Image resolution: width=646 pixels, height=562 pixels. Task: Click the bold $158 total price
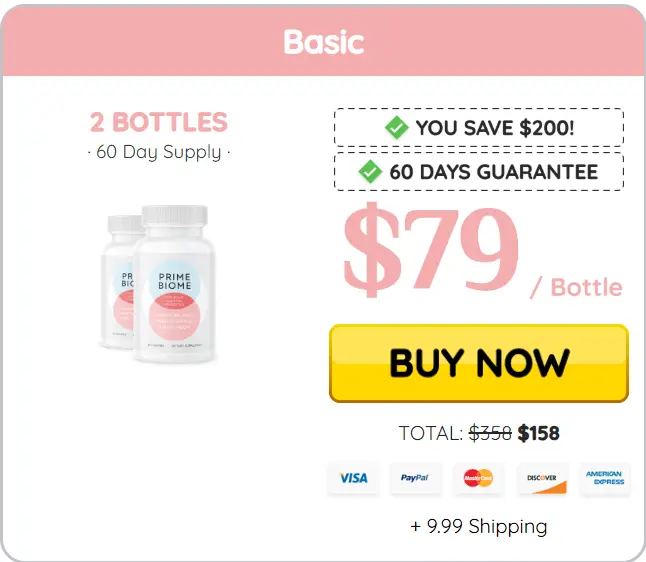[538, 433]
